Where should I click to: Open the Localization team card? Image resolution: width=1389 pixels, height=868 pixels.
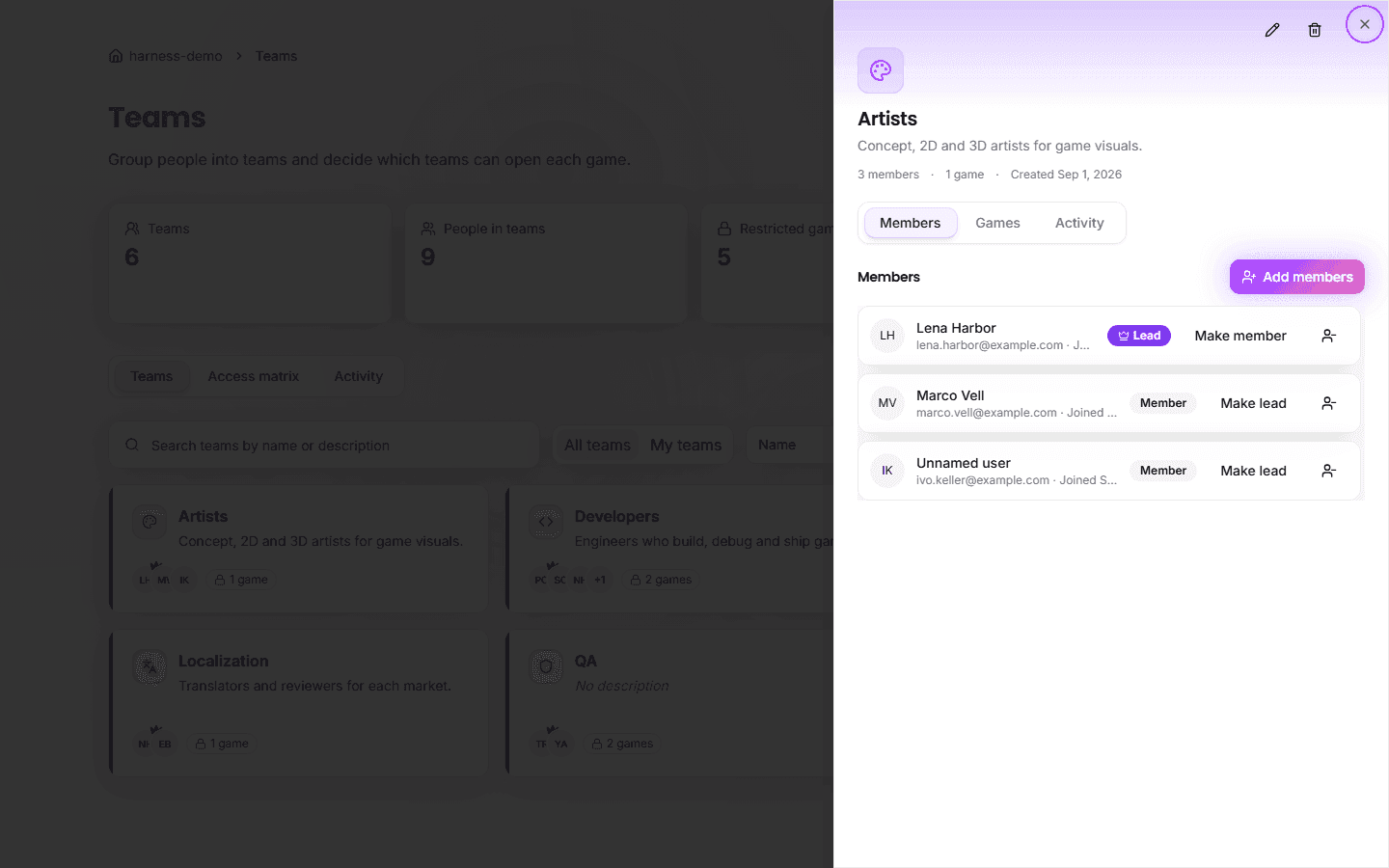[x=299, y=703]
